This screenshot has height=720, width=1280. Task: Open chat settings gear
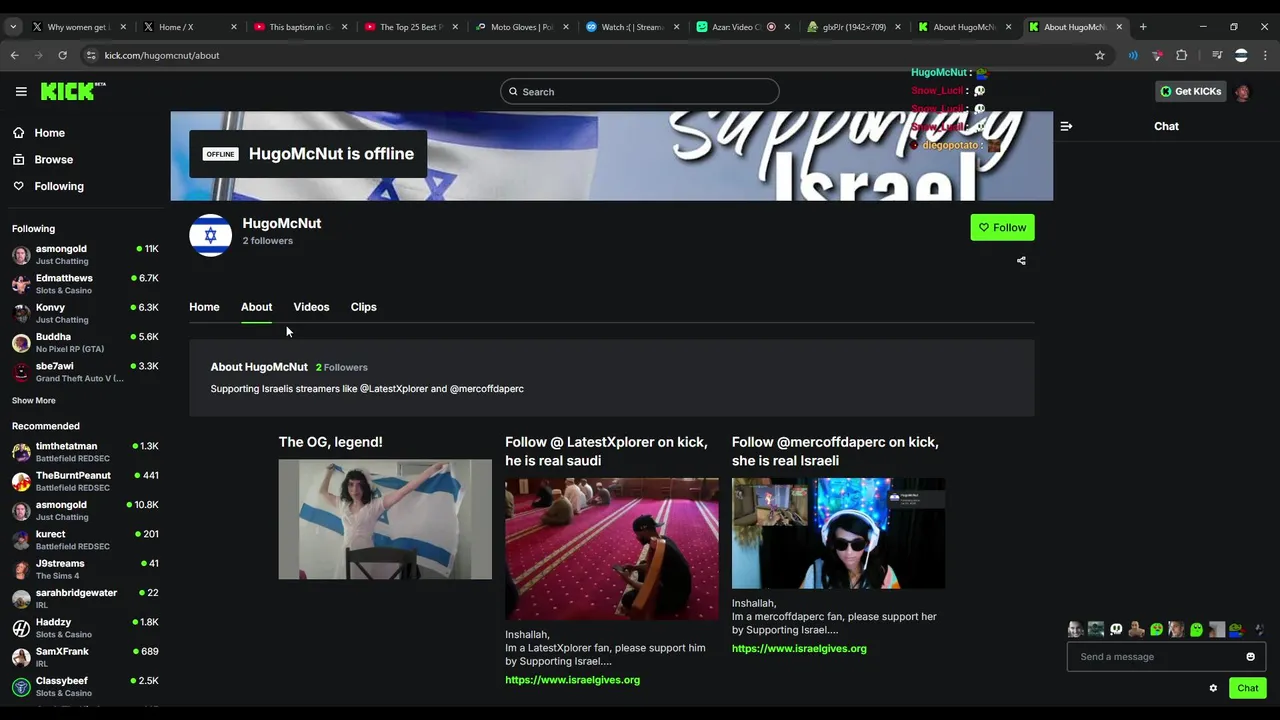1213,688
